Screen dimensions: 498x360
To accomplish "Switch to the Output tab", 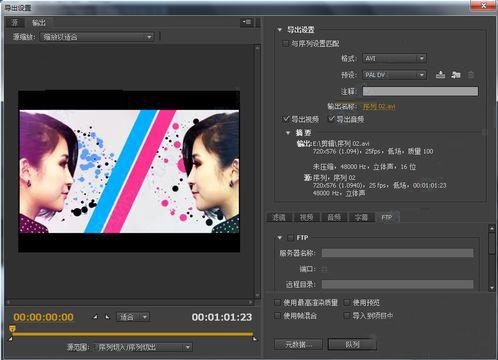I will pos(38,22).
